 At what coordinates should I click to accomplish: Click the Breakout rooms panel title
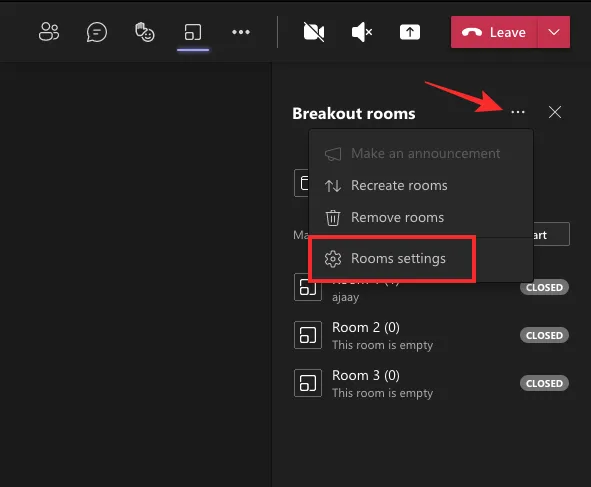(354, 113)
